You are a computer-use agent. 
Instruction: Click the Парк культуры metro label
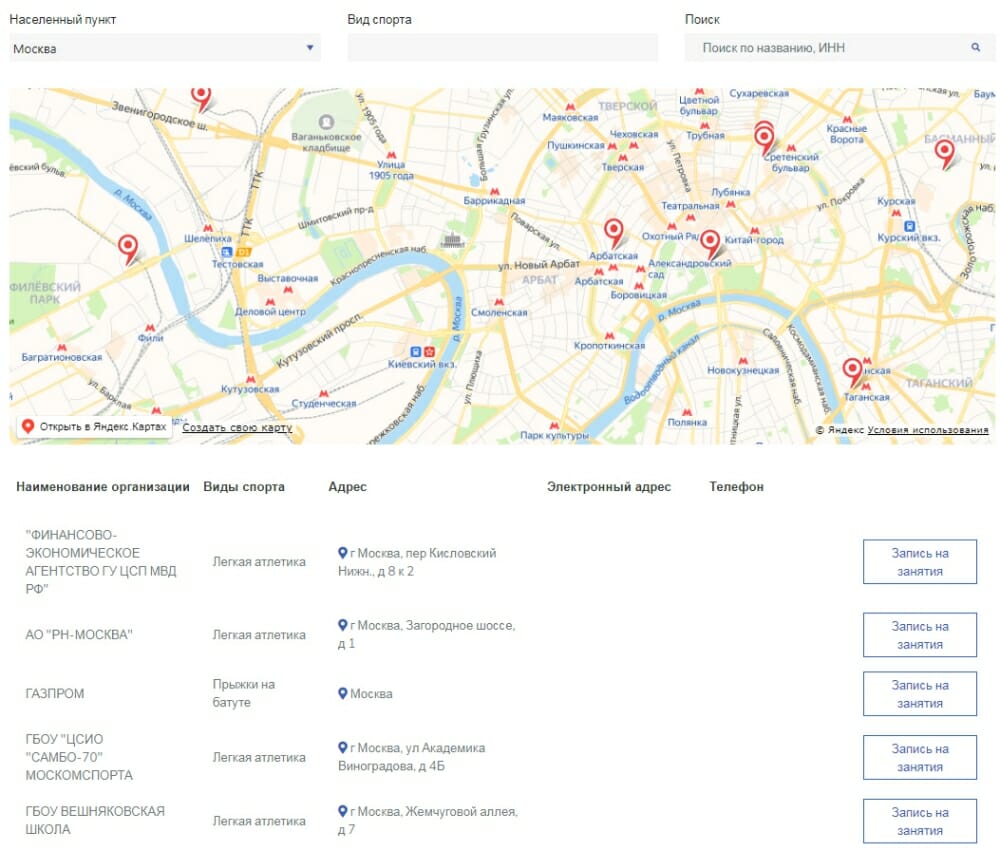(x=554, y=436)
